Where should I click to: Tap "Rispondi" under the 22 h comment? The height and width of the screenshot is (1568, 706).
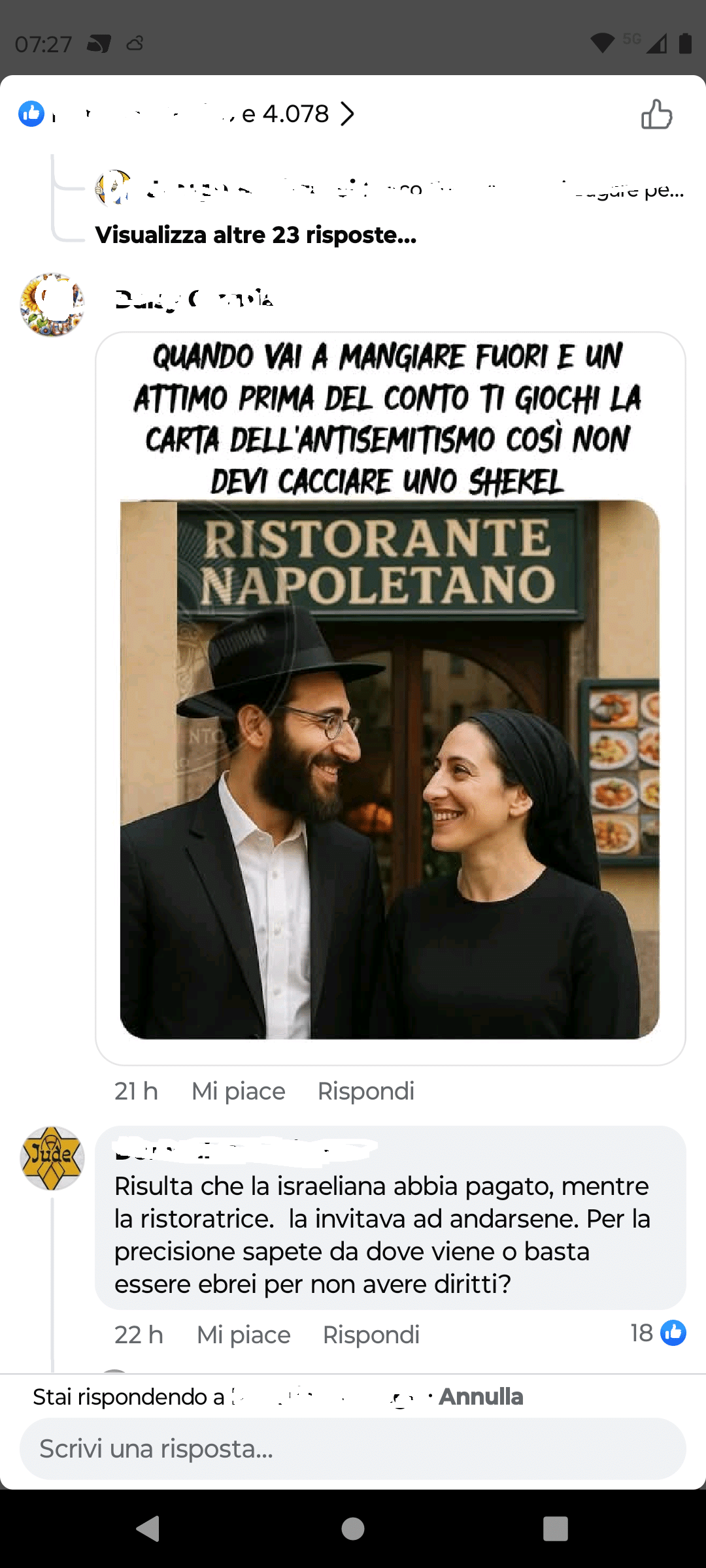pyautogui.click(x=371, y=1335)
